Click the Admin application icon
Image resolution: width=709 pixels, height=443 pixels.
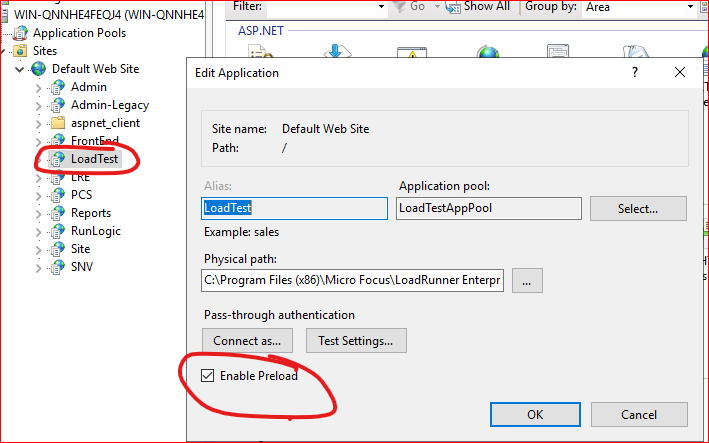pyautogui.click(x=57, y=87)
